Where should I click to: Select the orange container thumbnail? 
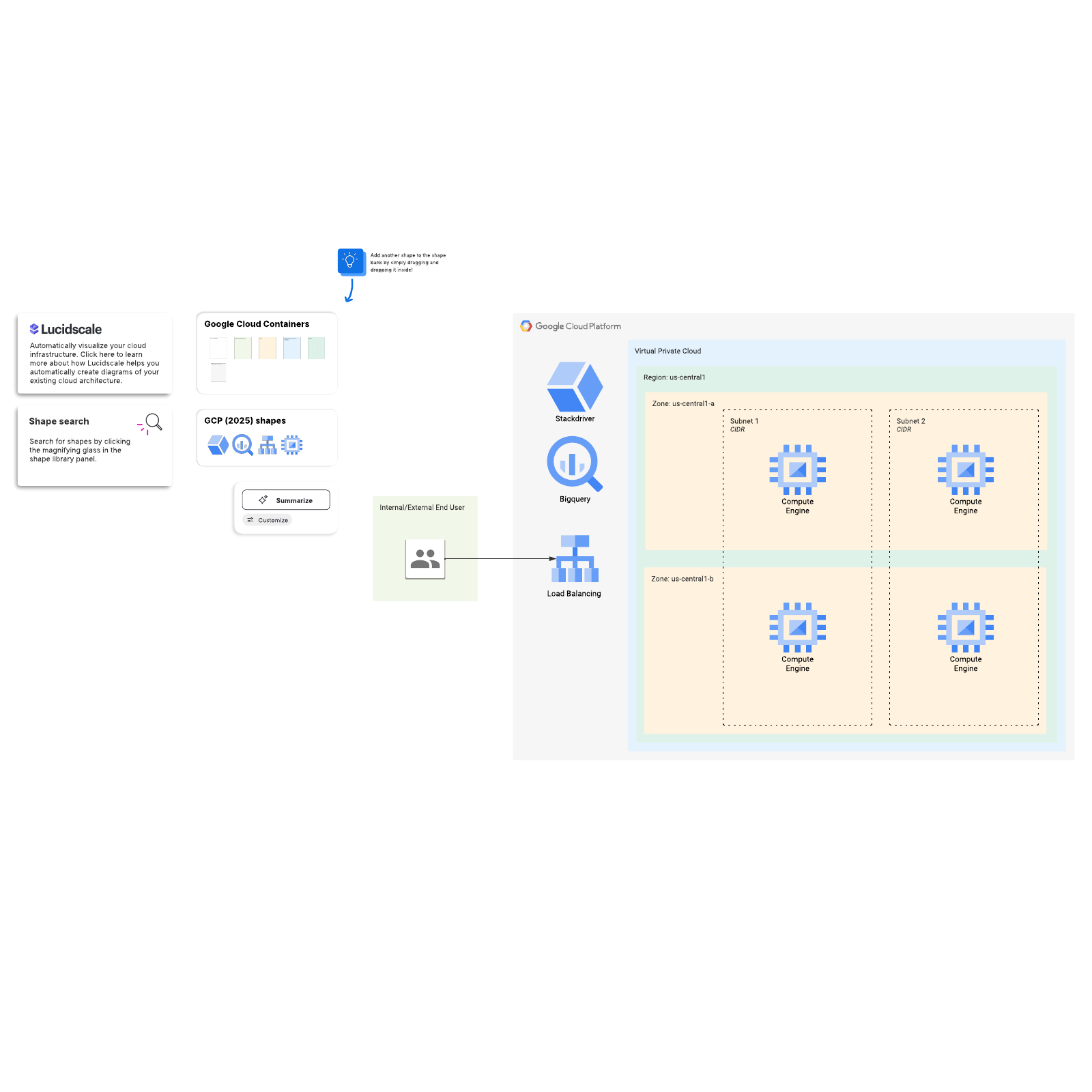(x=268, y=348)
